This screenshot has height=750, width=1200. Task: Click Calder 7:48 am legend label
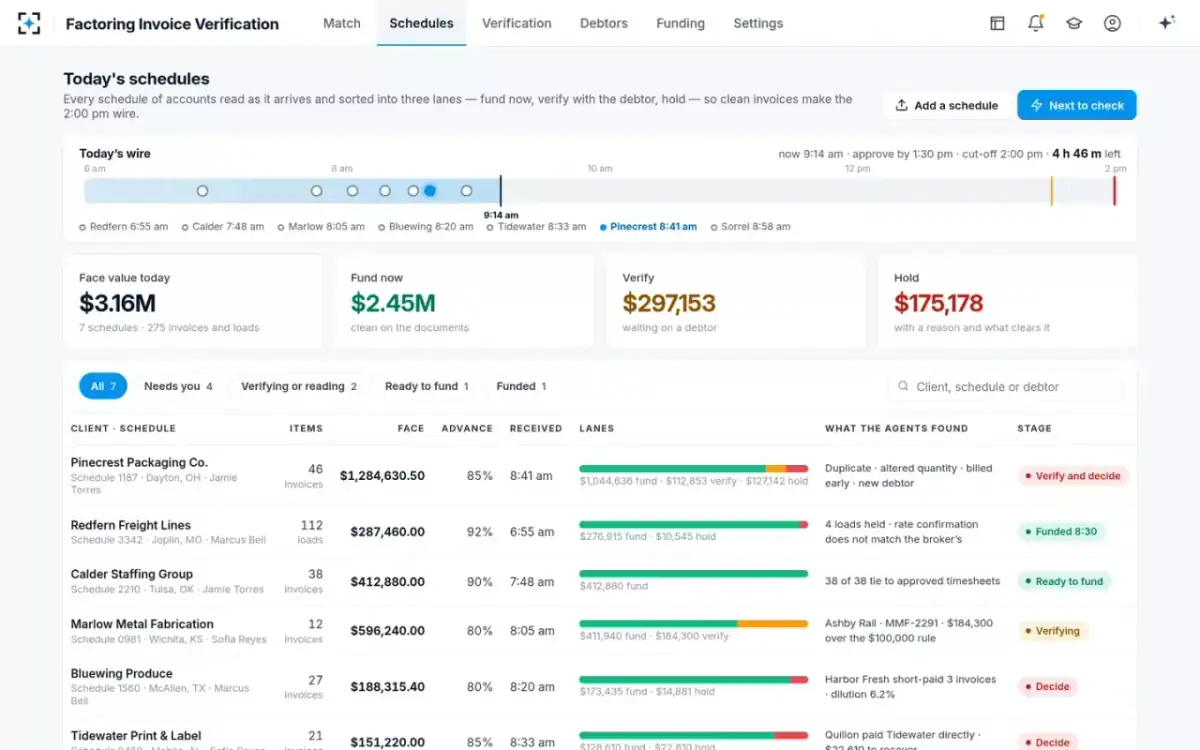223,227
